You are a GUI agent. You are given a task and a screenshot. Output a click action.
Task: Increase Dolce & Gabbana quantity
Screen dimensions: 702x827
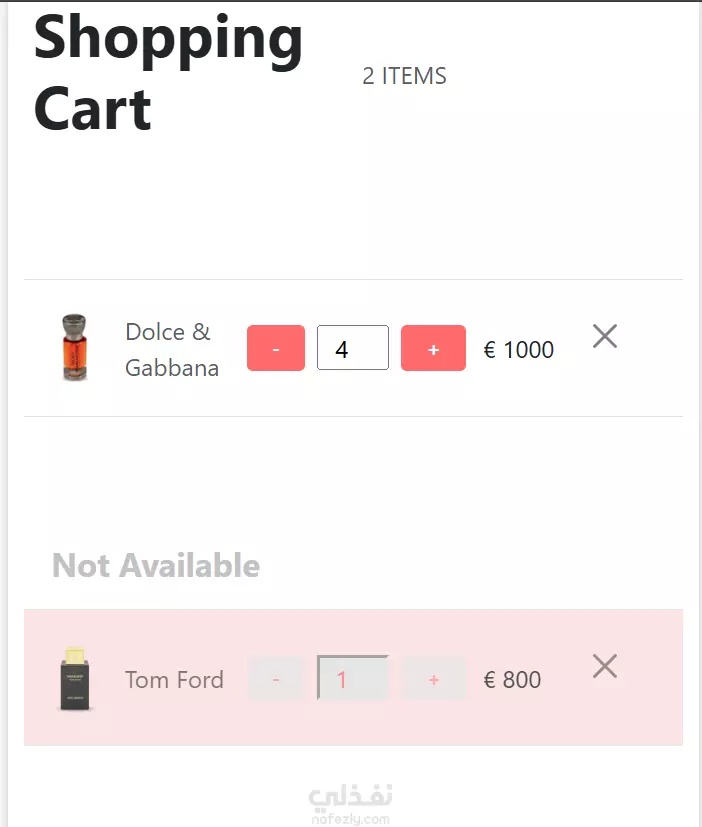(433, 348)
